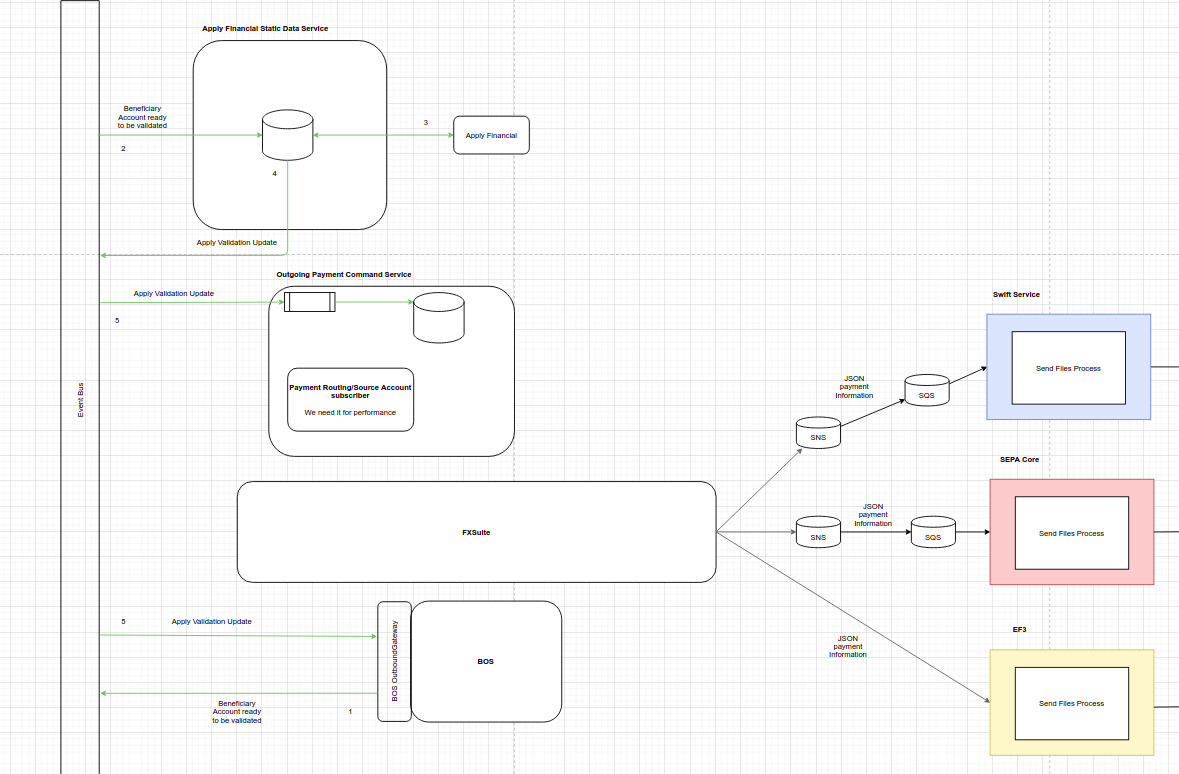The height and width of the screenshot is (774, 1179).
Task: Select the BOS box
Action: point(486,661)
